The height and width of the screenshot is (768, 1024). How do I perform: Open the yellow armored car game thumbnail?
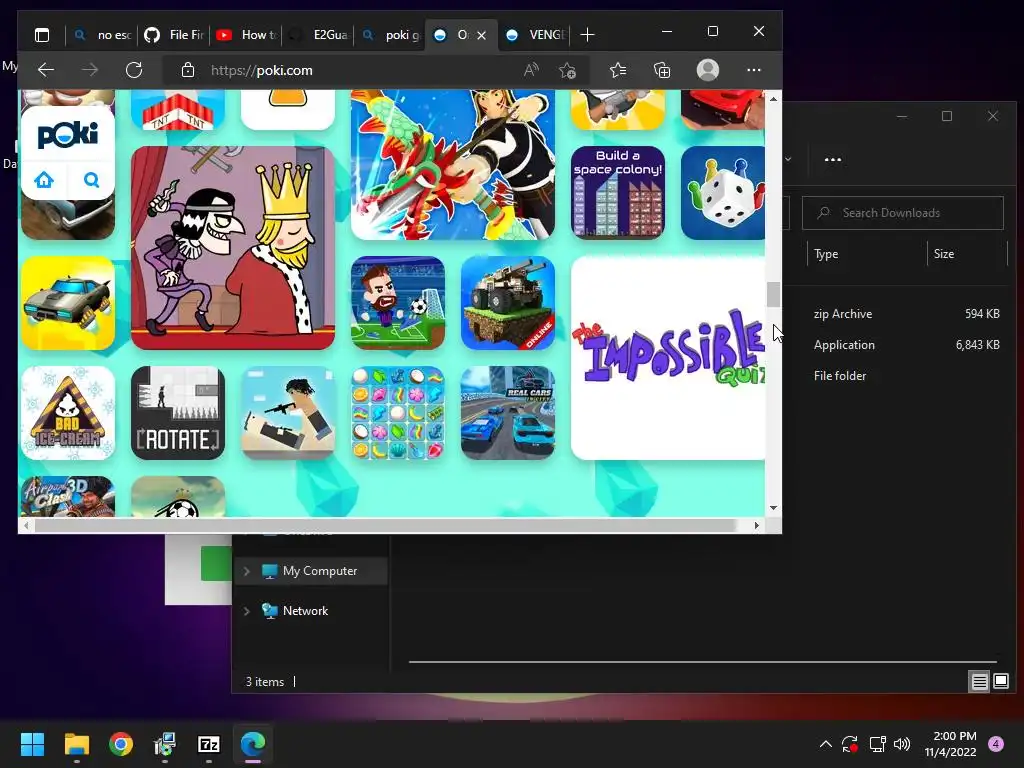click(68, 303)
